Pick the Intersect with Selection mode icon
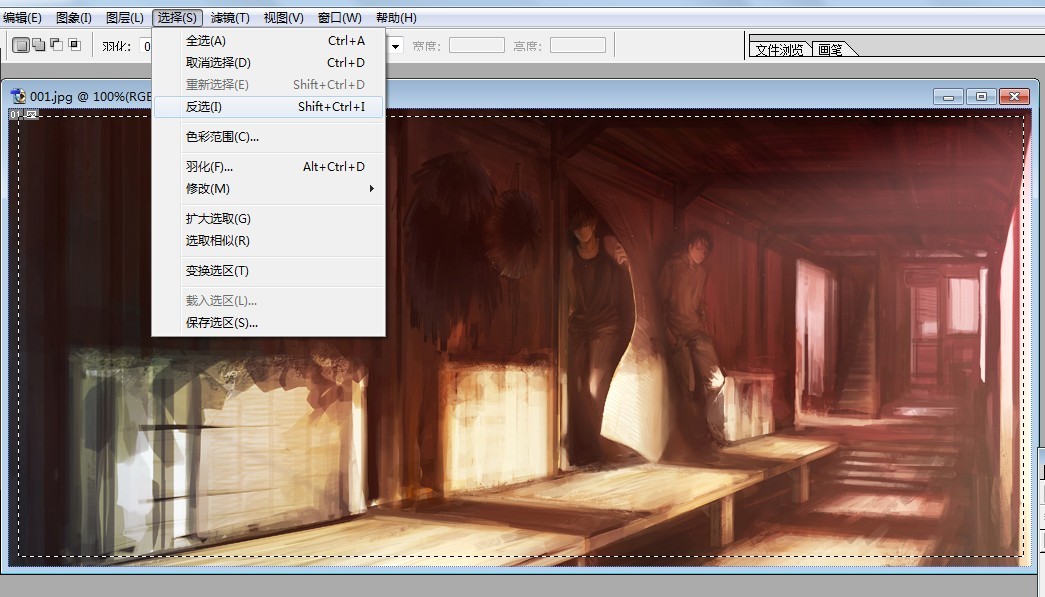Viewport: 1045px width, 597px height. coord(75,45)
